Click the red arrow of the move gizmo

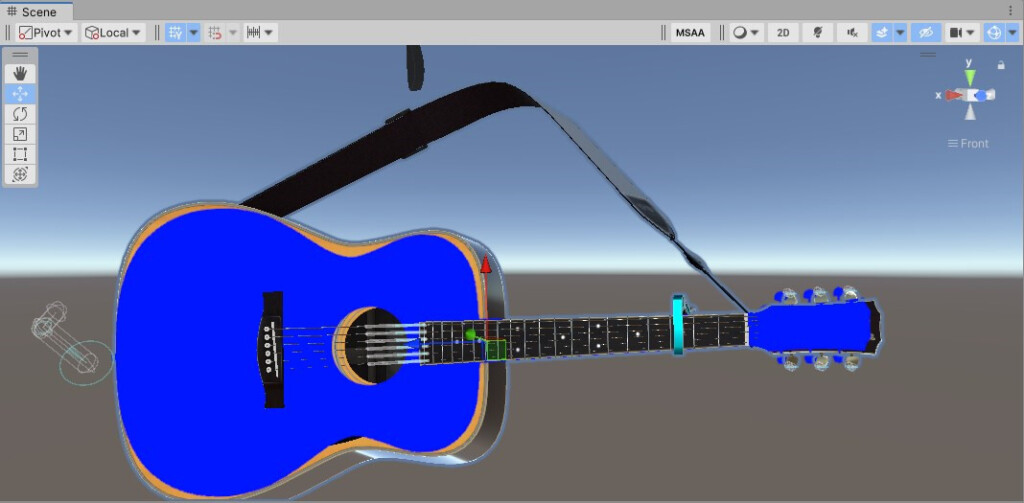(485, 265)
